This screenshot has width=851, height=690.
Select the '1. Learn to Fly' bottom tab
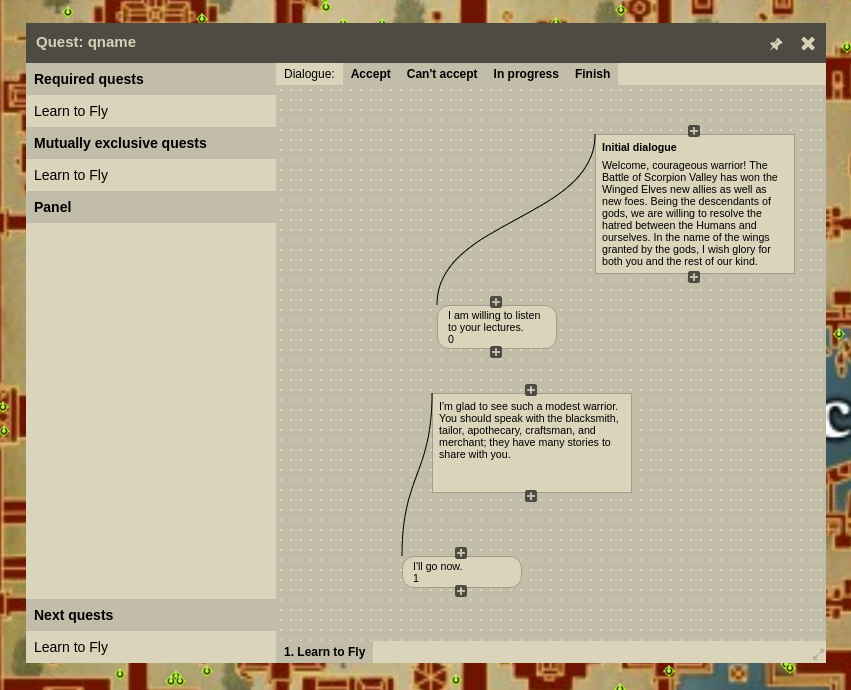tap(324, 652)
